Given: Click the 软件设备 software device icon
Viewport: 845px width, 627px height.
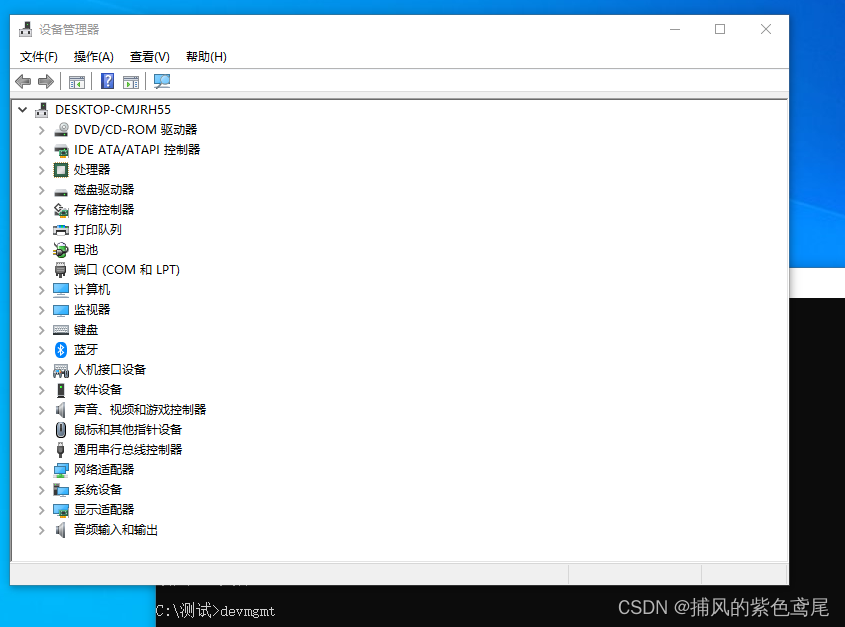Looking at the screenshot, I should click(x=61, y=390).
